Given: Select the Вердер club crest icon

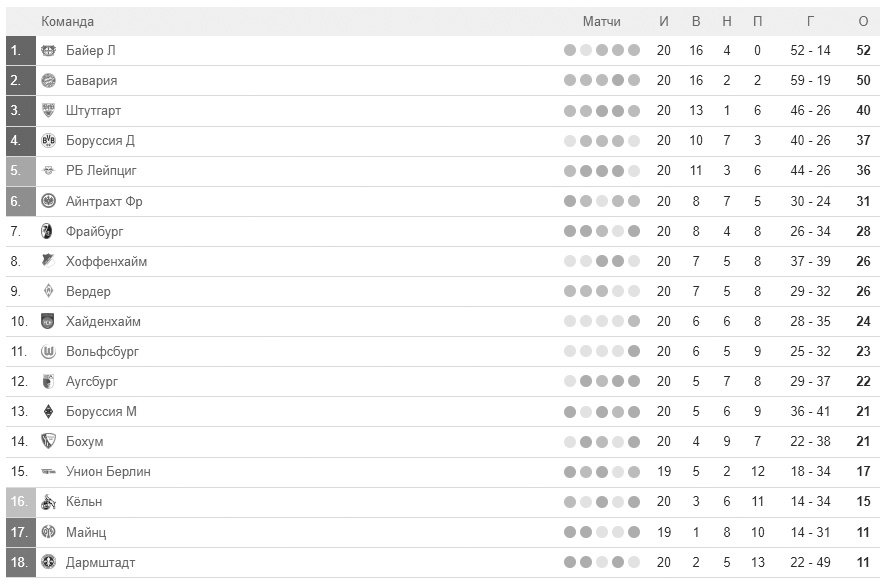Looking at the screenshot, I should click(x=48, y=291).
